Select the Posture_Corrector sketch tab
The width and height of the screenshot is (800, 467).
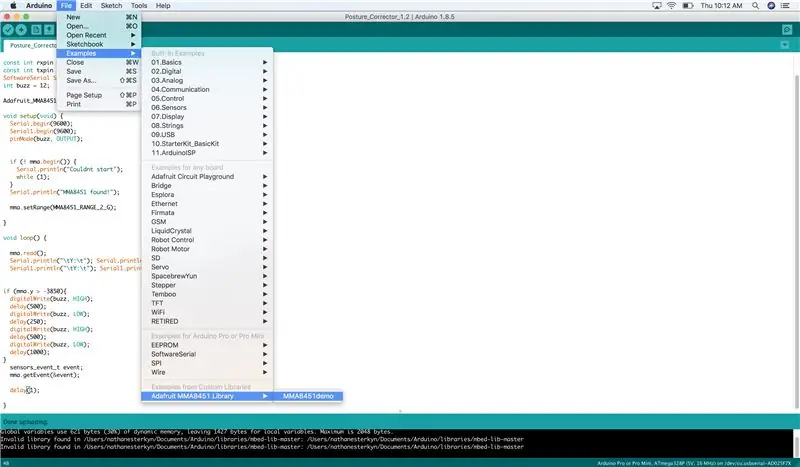point(31,45)
